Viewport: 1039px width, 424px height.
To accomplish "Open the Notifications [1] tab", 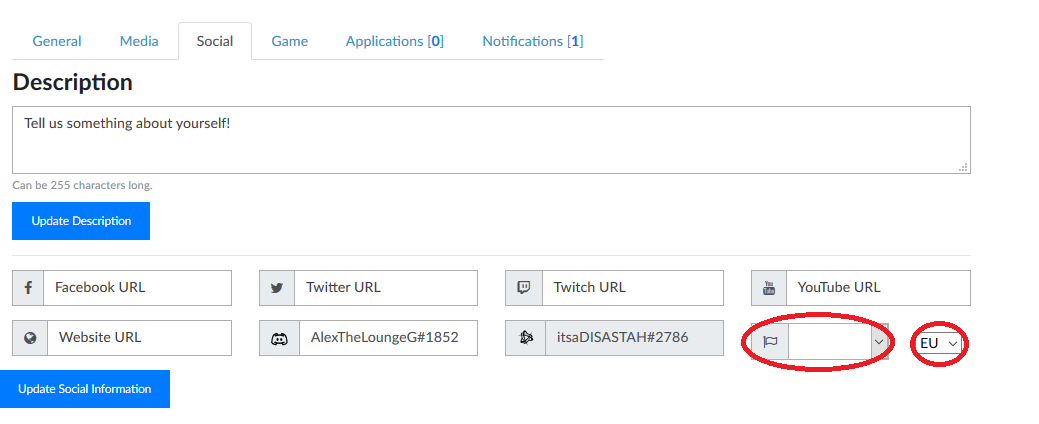I will 533,41.
